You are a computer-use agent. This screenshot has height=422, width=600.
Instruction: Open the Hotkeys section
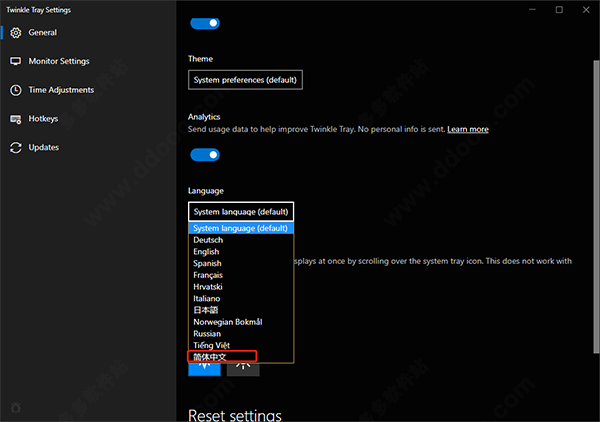pyautogui.click(x=88, y=119)
